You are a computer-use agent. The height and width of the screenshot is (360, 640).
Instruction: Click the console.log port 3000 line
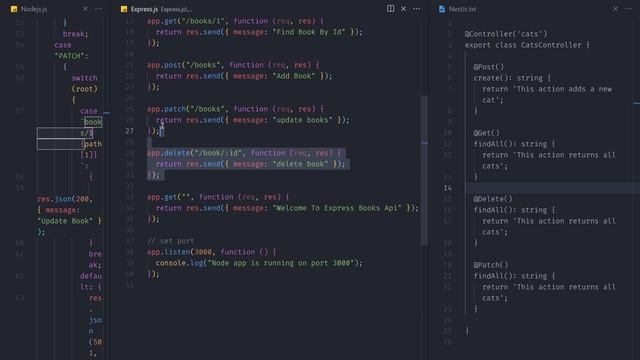[259, 263]
